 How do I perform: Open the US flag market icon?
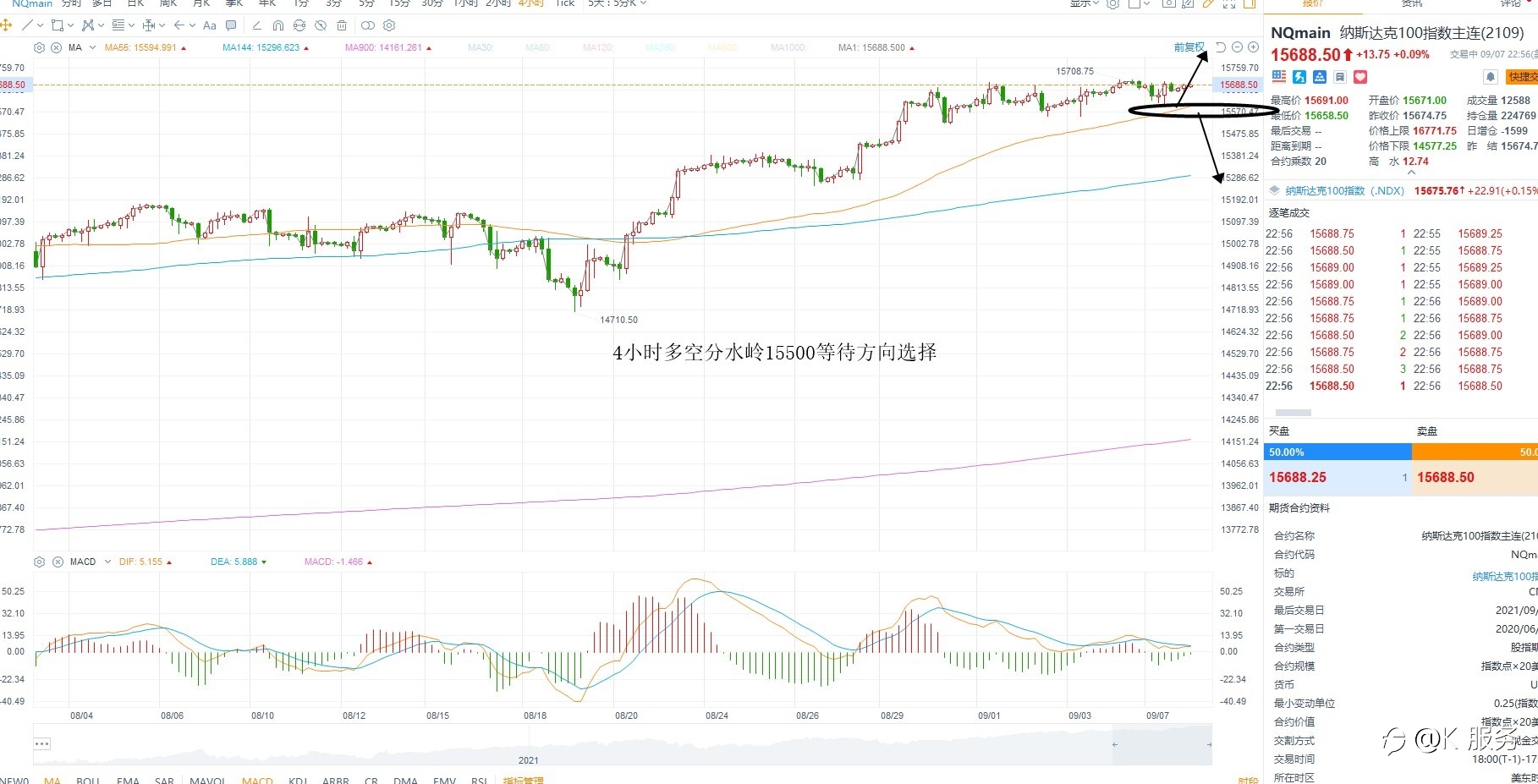click(1279, 77)
